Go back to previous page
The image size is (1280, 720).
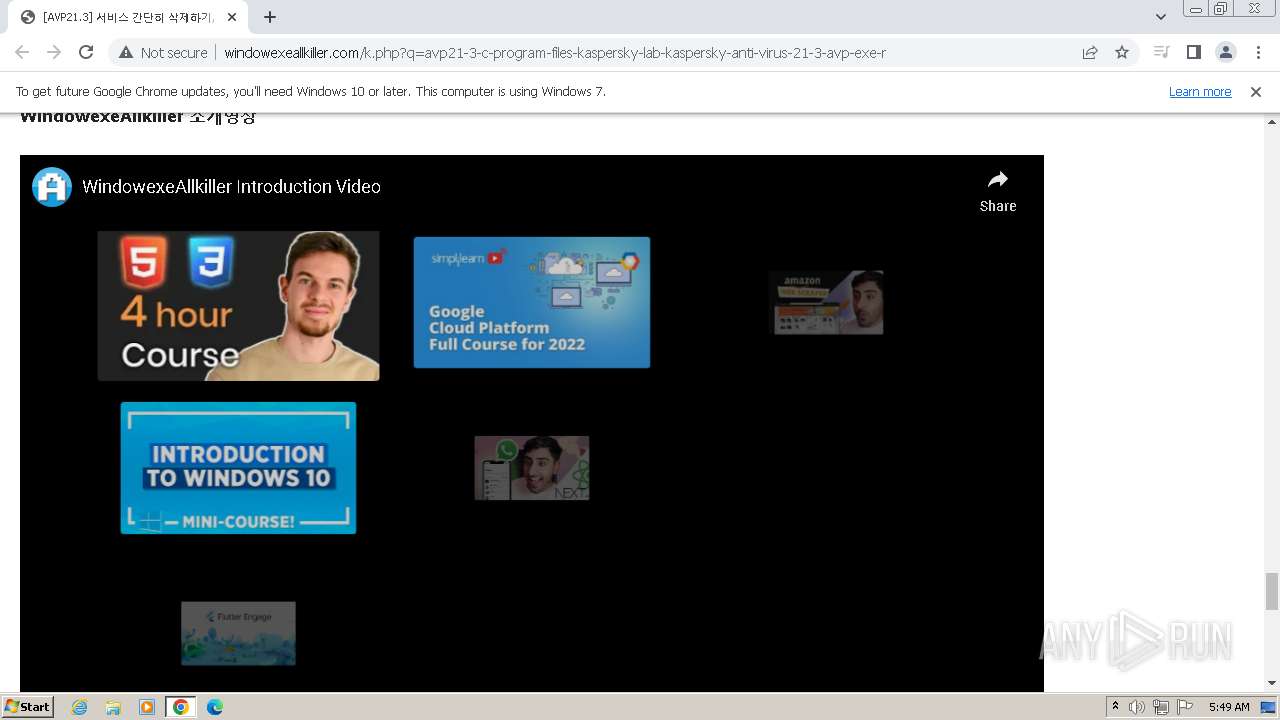click(22, 53)
